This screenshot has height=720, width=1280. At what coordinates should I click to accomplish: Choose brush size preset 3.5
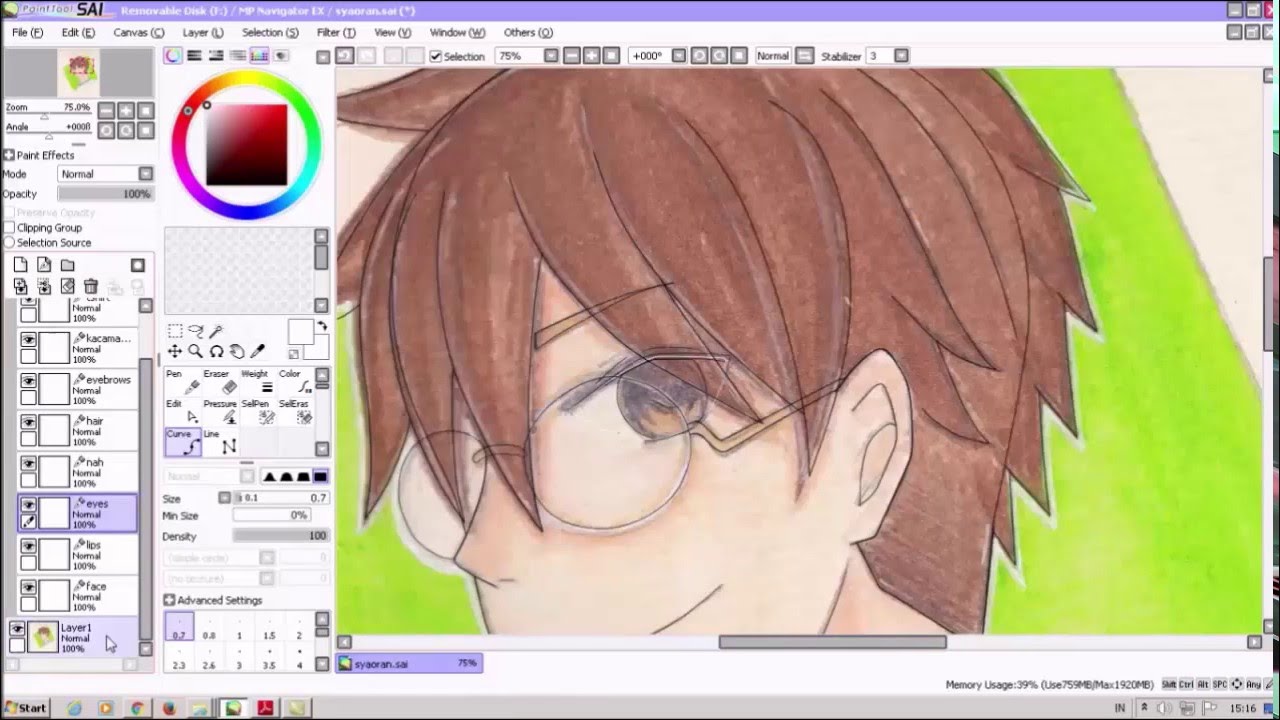269,658
